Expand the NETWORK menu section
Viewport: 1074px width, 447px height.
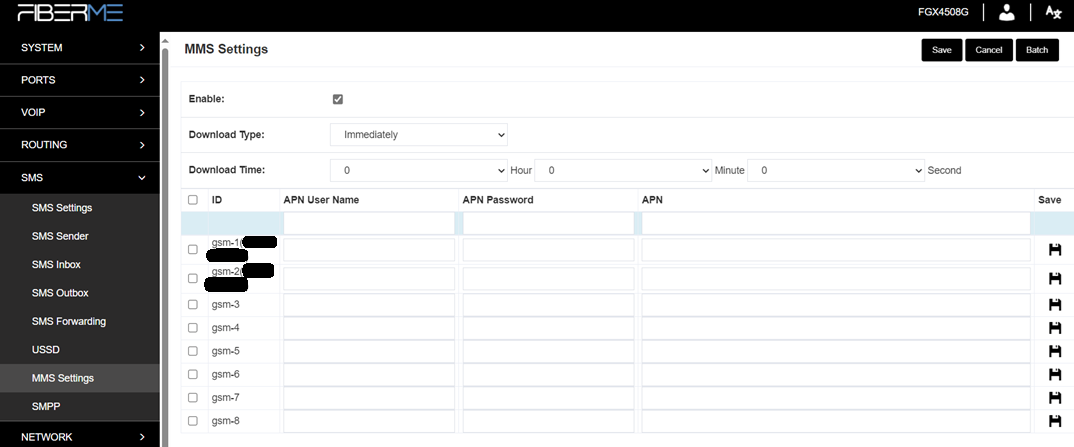[79, 437]
